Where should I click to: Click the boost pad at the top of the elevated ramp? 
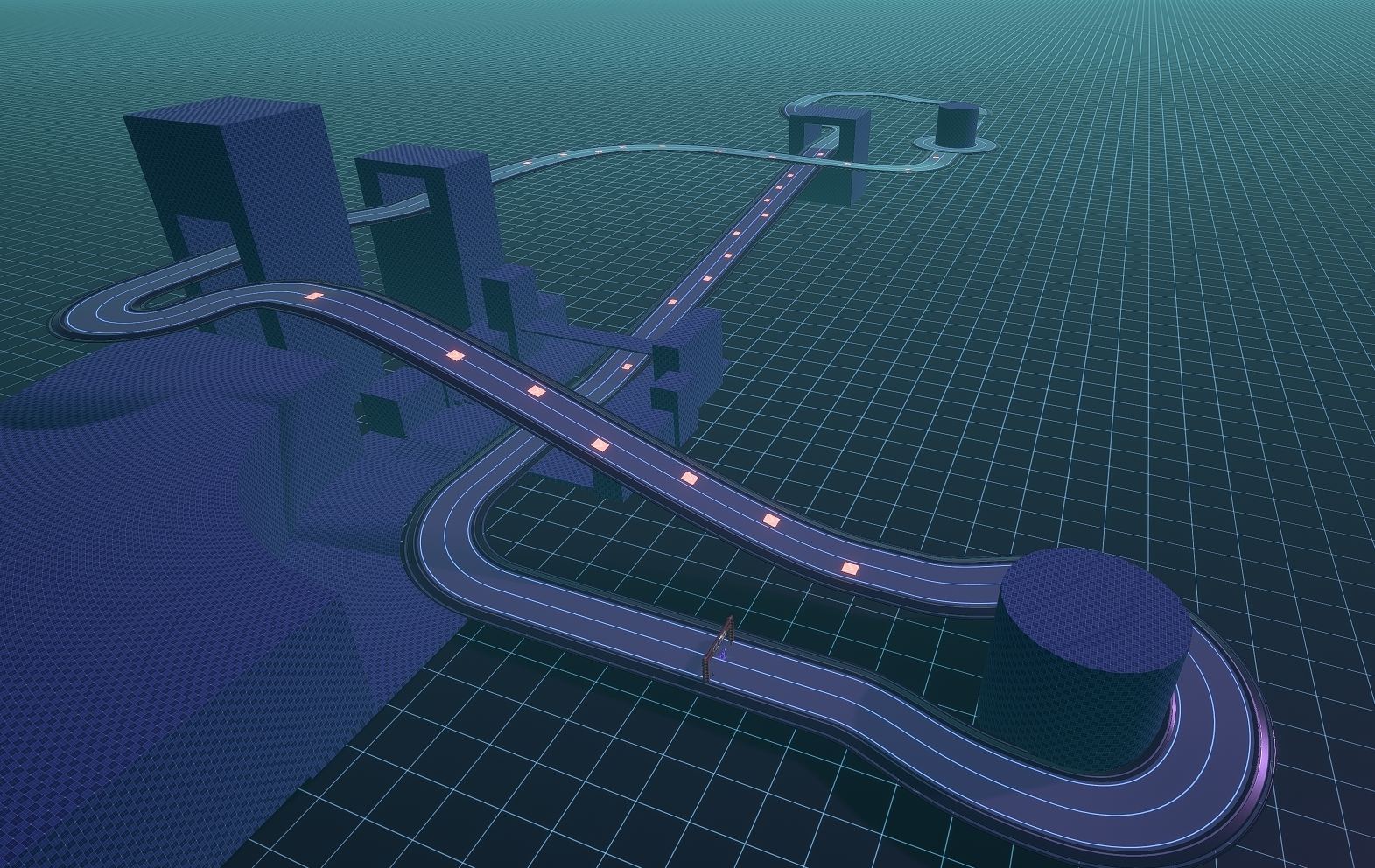[x=312, y=297]
